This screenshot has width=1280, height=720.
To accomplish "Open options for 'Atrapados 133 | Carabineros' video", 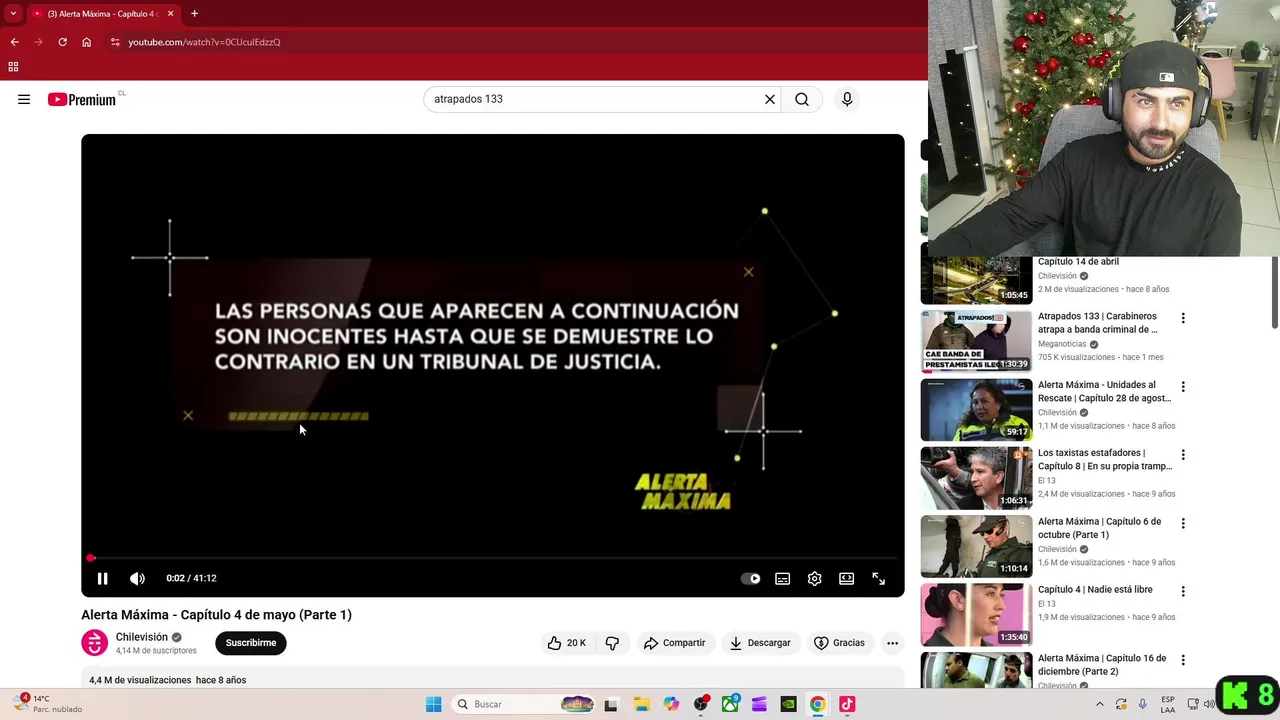I will coord(1183,318).
